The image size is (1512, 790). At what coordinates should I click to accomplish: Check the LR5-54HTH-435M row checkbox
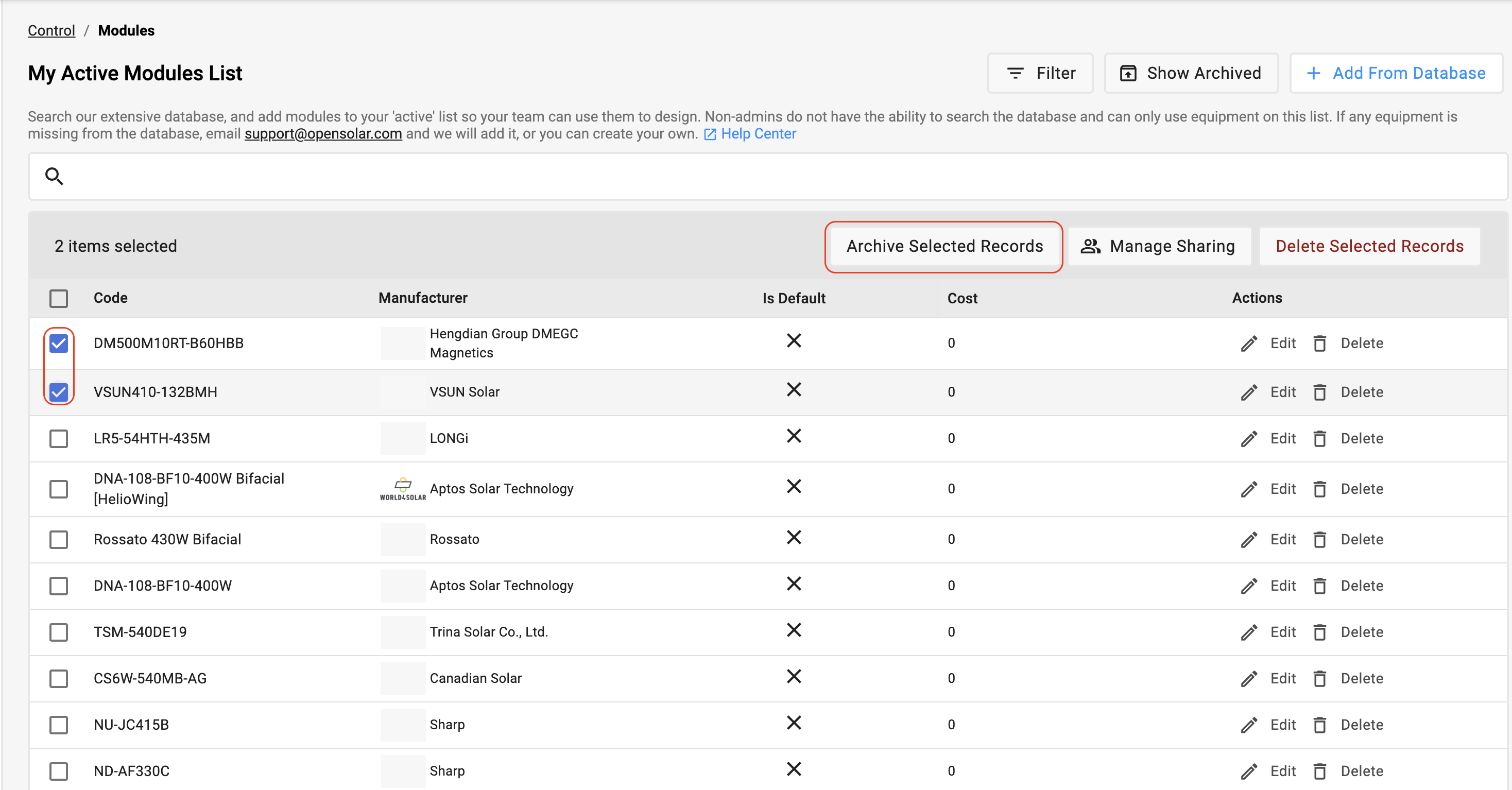click(x=59, y=438)
